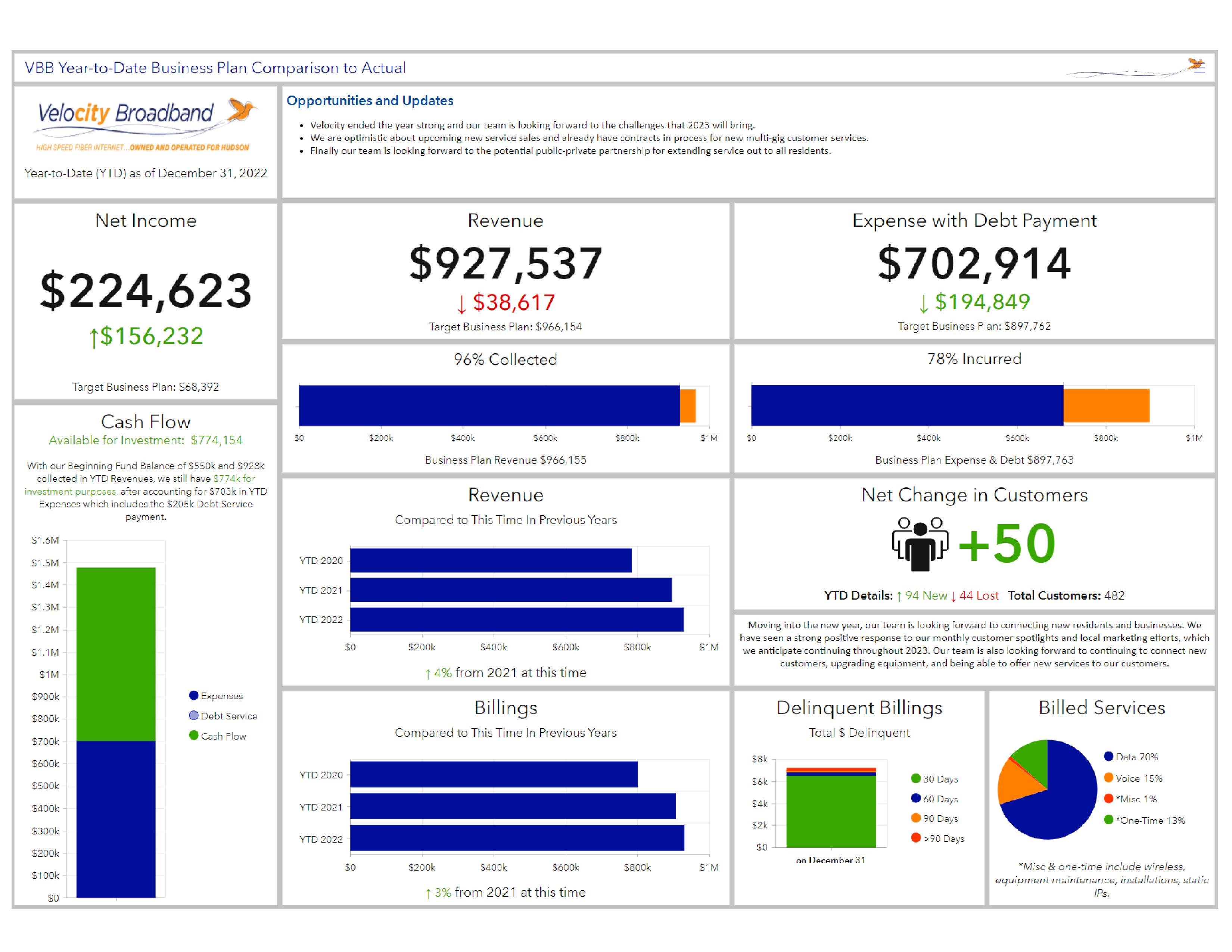This screenshot has height=952, width=1232.
Task: Click Total Customers: 482 text
Action: tap(1066, 595)
